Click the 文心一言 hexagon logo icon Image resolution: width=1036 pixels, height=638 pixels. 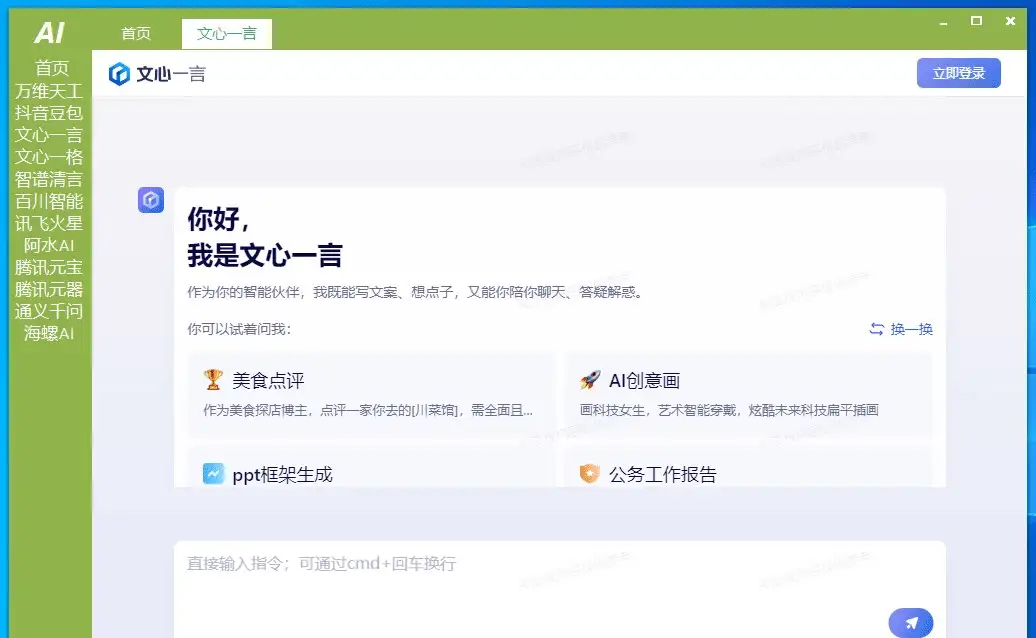pos(119,74)
